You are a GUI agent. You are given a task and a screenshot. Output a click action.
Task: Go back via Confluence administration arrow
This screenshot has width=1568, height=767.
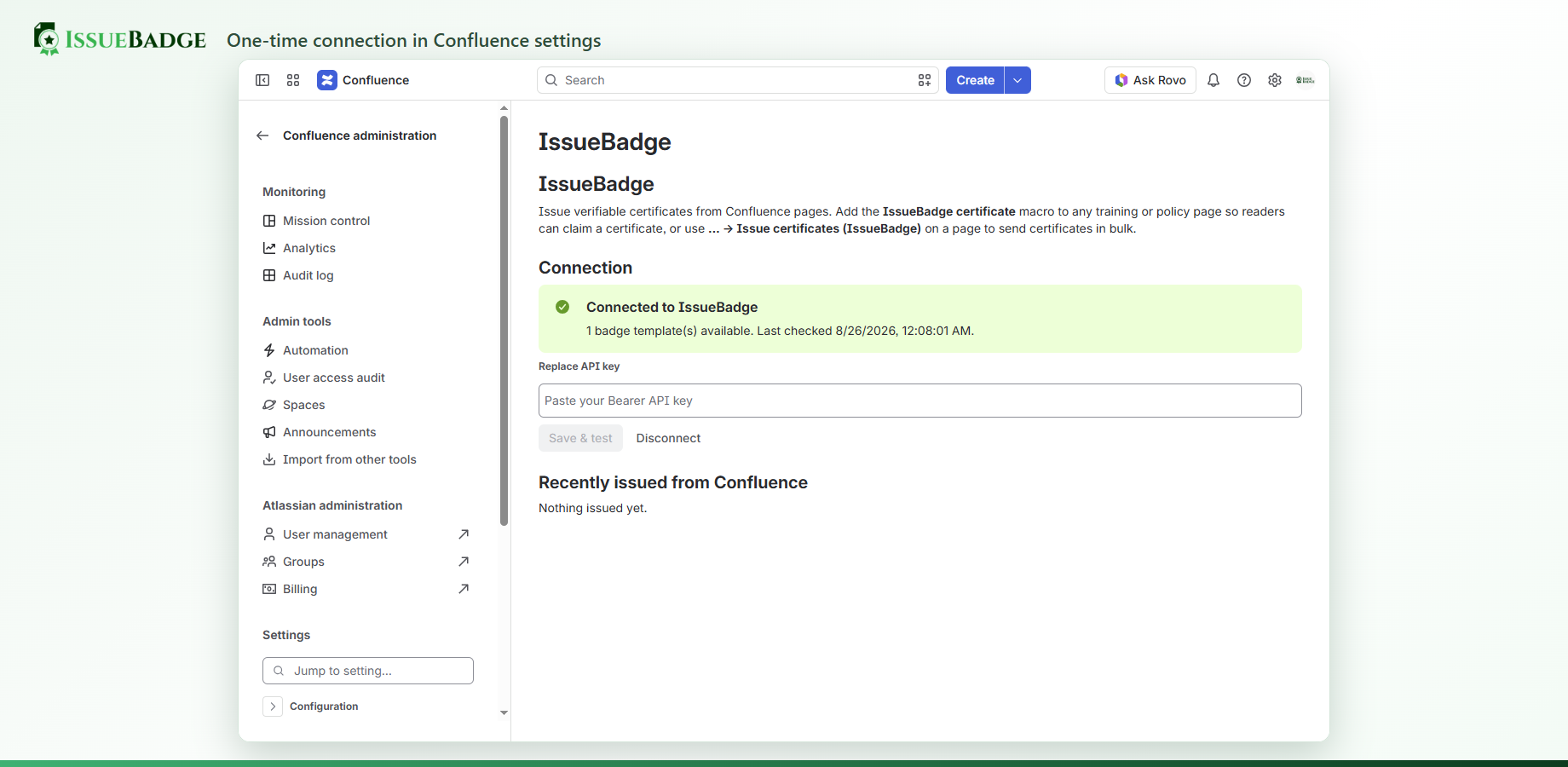click(x=262, y=136)
